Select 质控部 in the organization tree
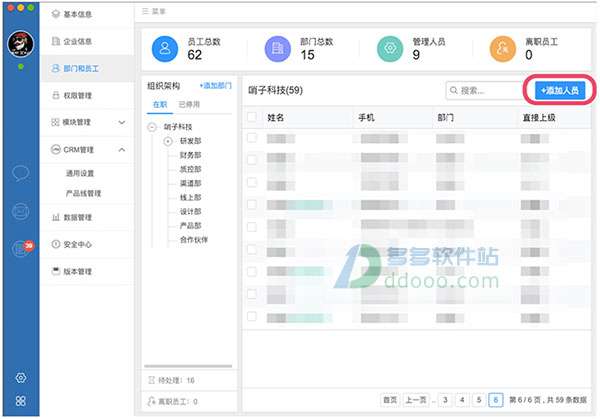 pyautogui.click(x=191, y=169)
